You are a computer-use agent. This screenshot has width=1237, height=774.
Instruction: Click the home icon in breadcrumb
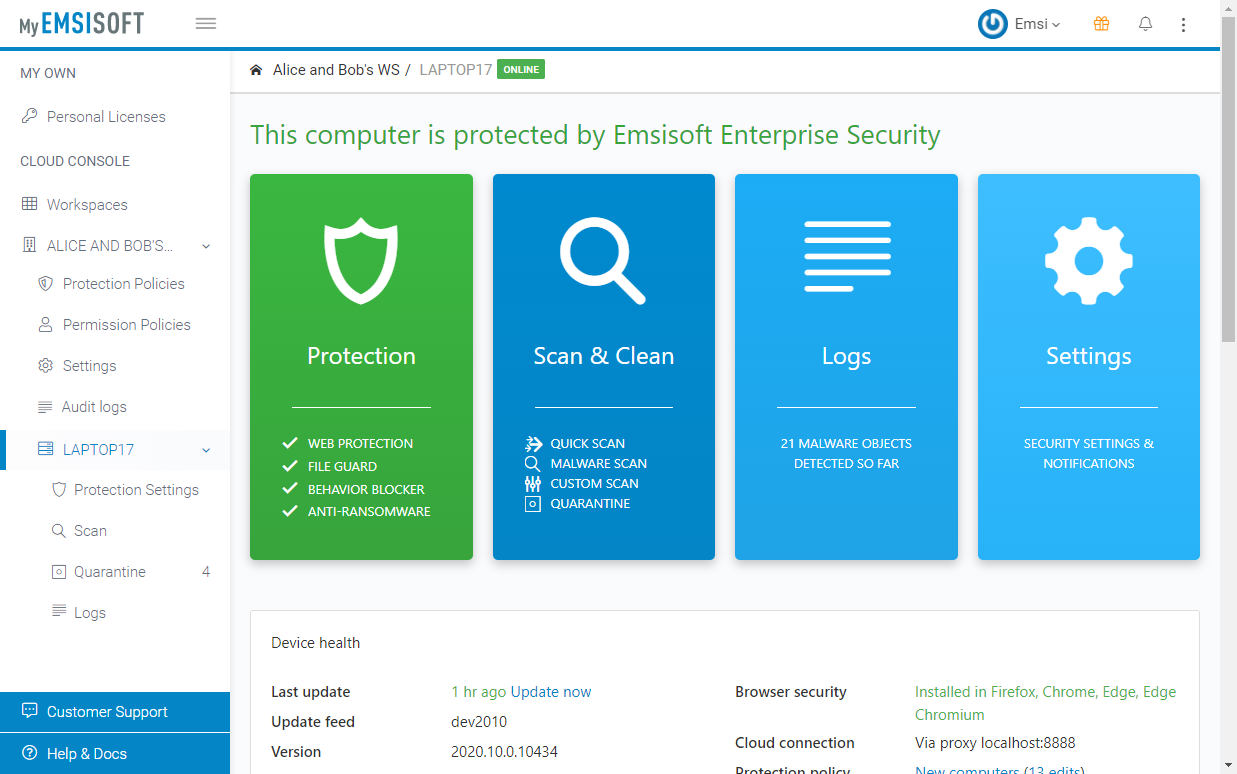pyautogui.click(x=256, y=70)
